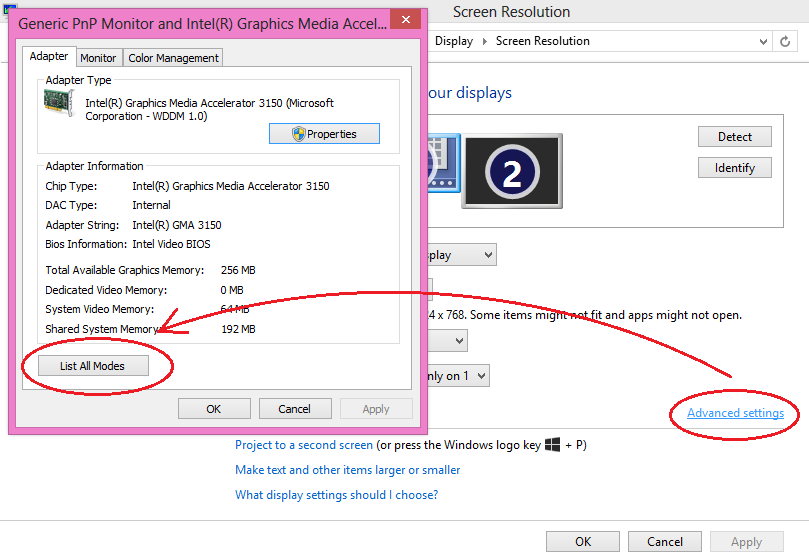
Task: Select the Adapter tab
Action: (49, 57)
